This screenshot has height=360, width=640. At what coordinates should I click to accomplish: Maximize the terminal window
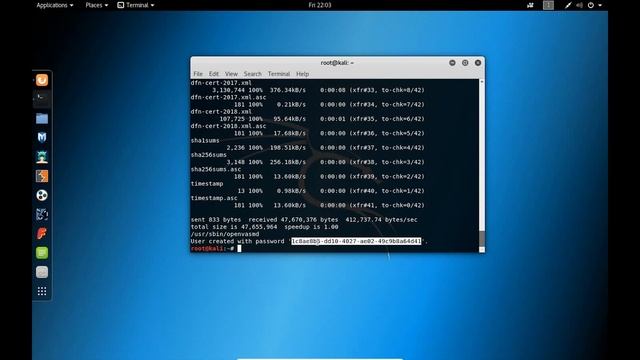(x=465, y=63)
